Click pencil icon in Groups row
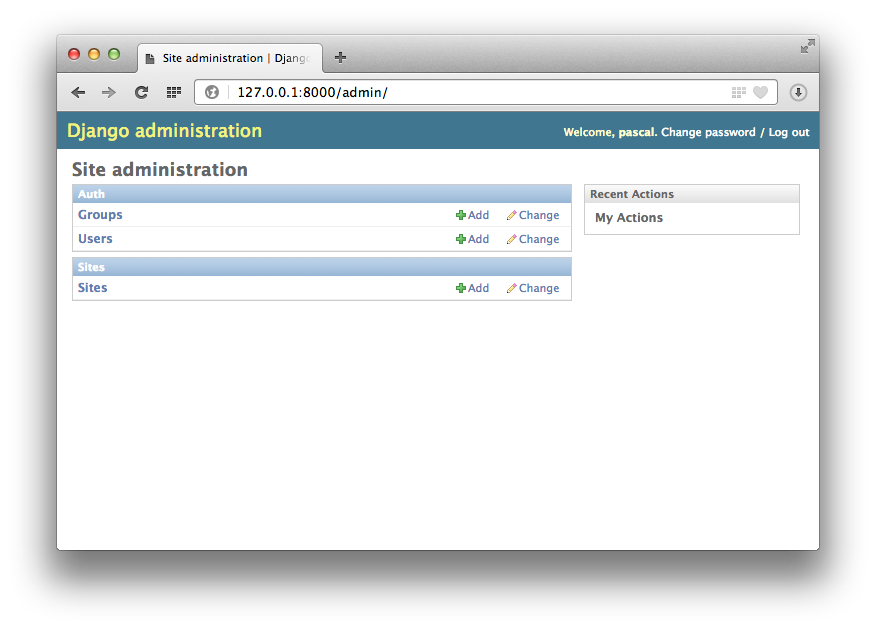876x629 pixels. (511, 215)
